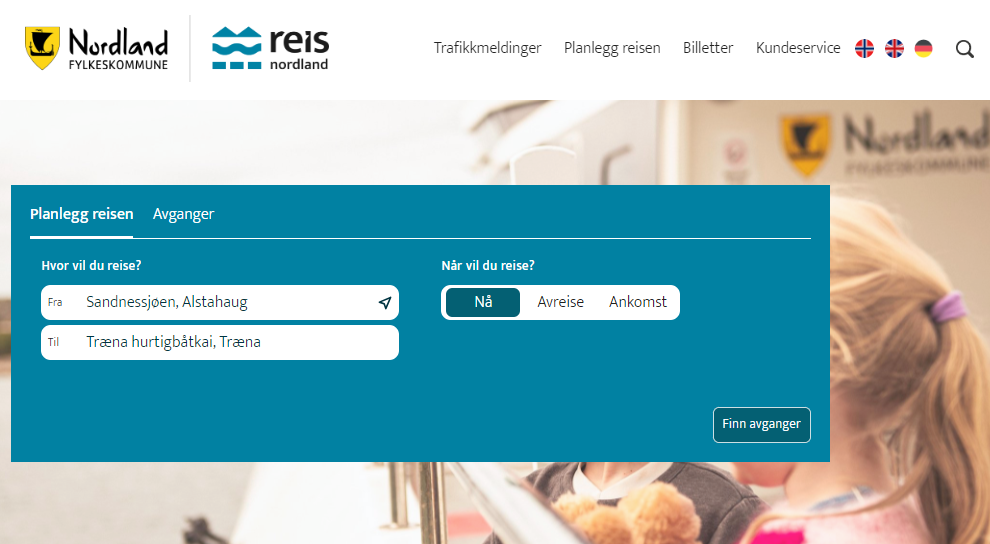Open Planlegg reisen in the top navigation
This screenshot has width=990, height=544.
(x=612, y=48)
